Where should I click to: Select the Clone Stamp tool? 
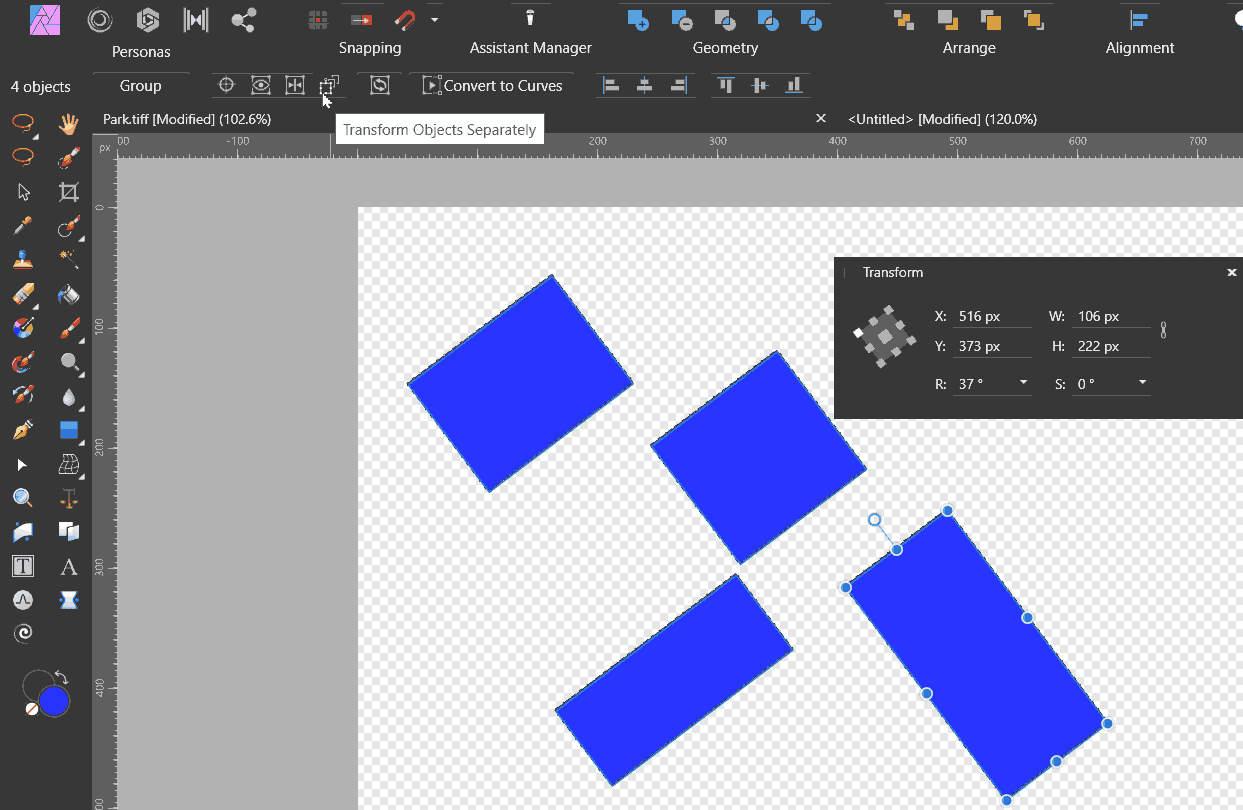(23, 260)
